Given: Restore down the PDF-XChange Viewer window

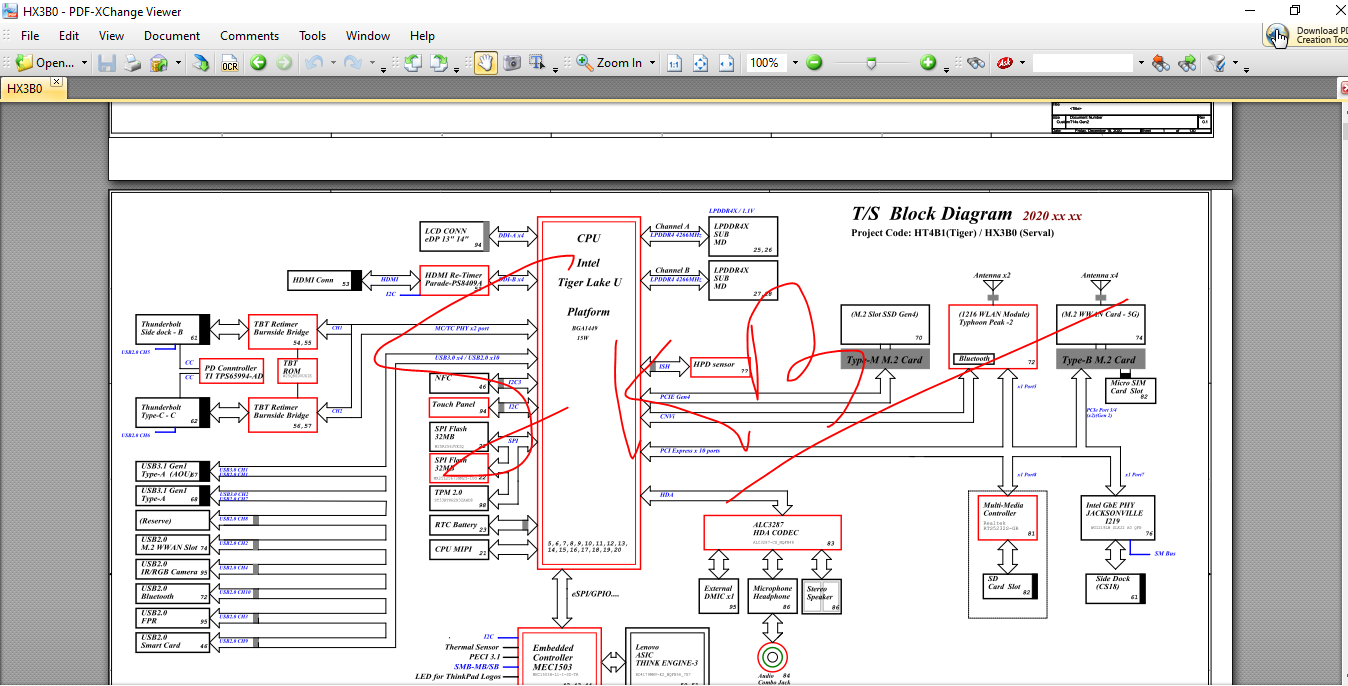Looking at the screenshot, I should [x=1295, y=10].
